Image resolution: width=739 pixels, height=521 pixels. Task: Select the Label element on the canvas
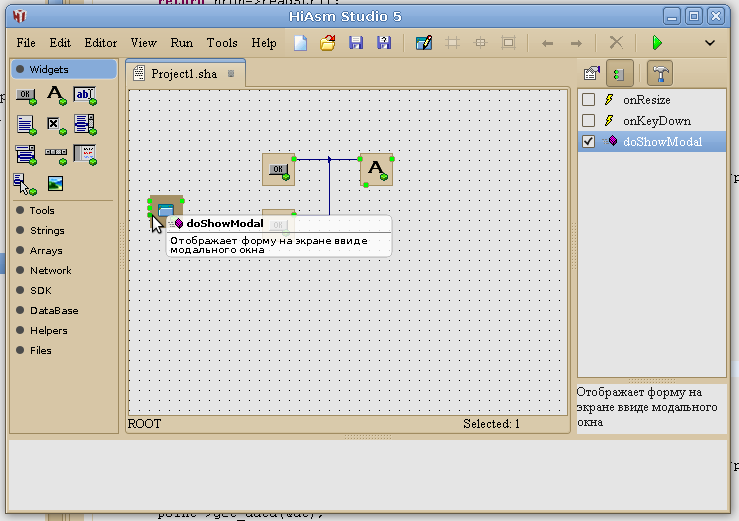coord(376,170)
